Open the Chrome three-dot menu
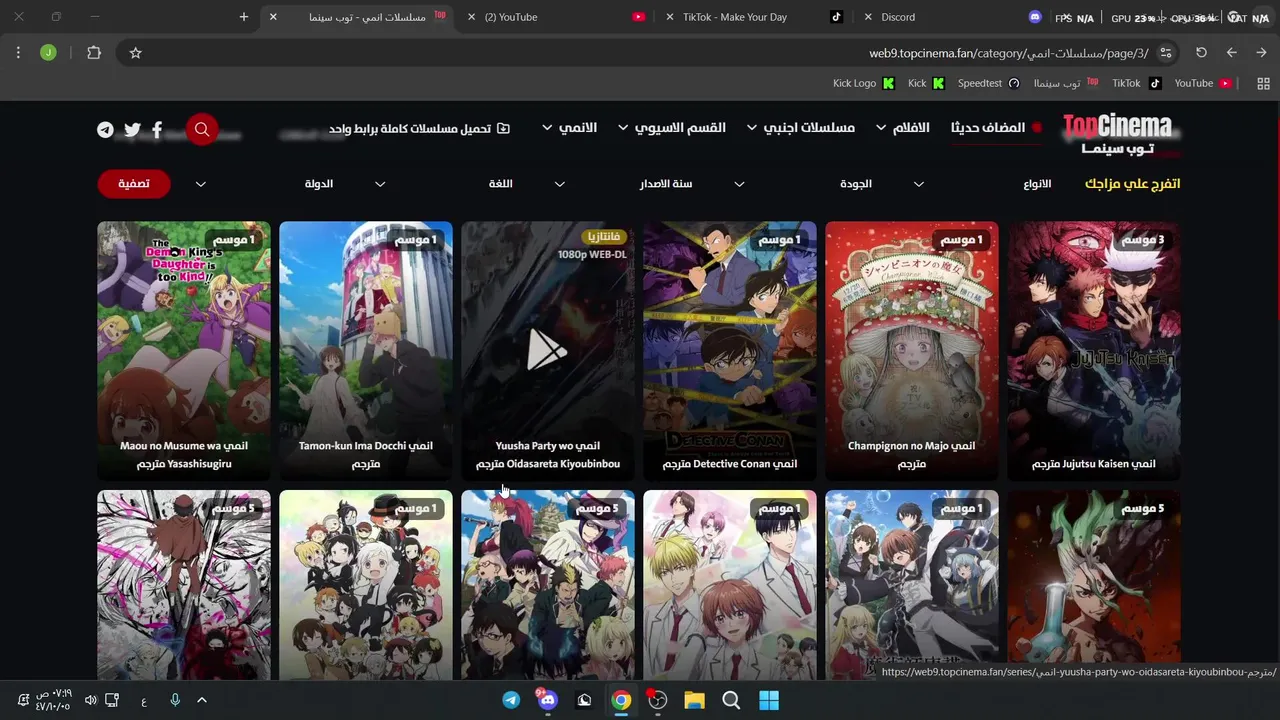This screenshot has width=1280, height=720. pyautogui.click(x=18, y=53)
